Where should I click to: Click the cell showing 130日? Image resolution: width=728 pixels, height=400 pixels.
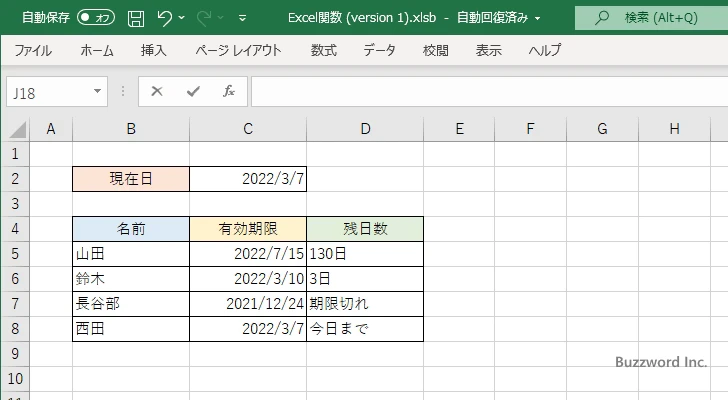click(365, 254)
